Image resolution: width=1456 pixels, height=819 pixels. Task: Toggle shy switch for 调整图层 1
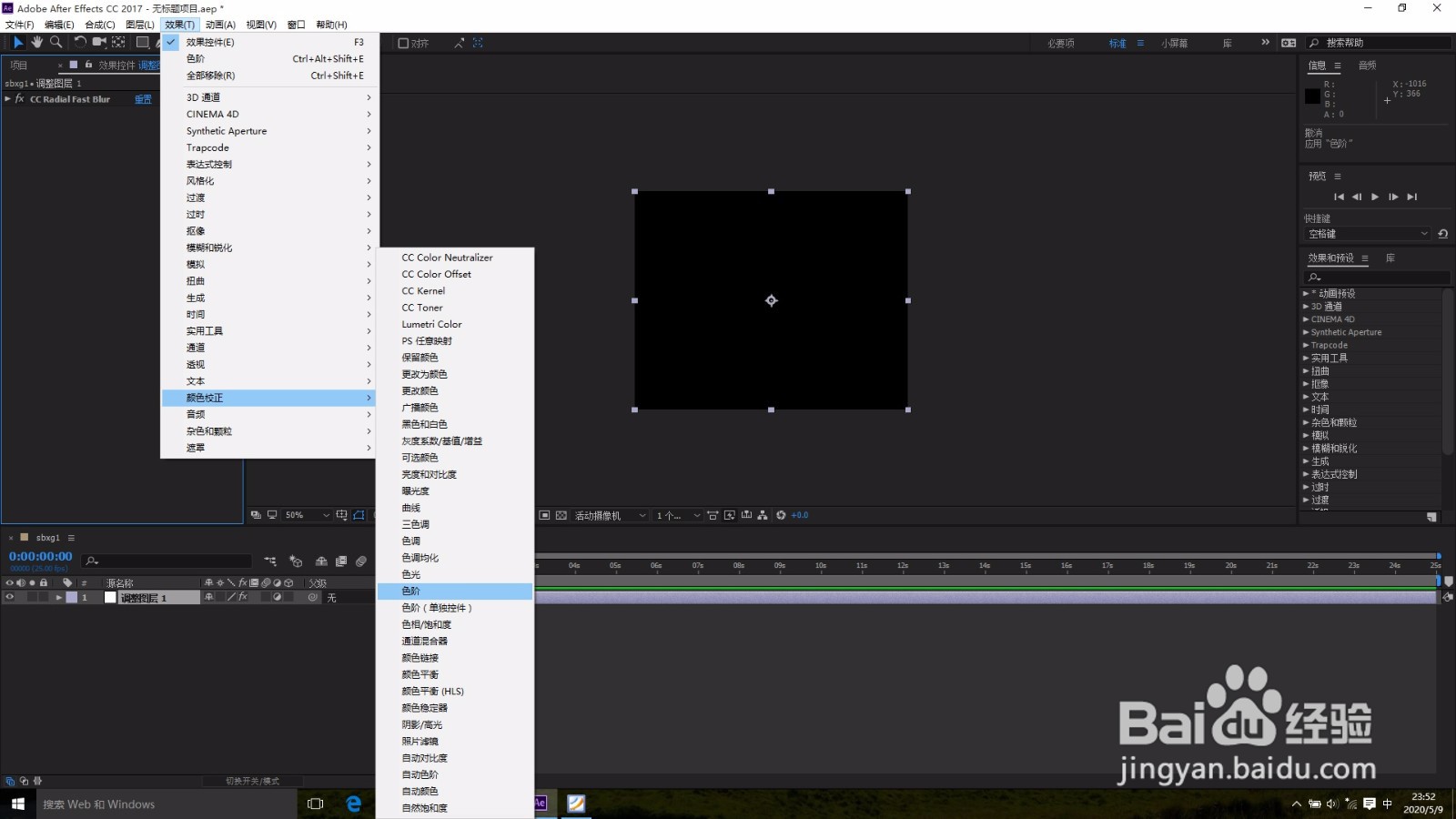click(209, 597)
